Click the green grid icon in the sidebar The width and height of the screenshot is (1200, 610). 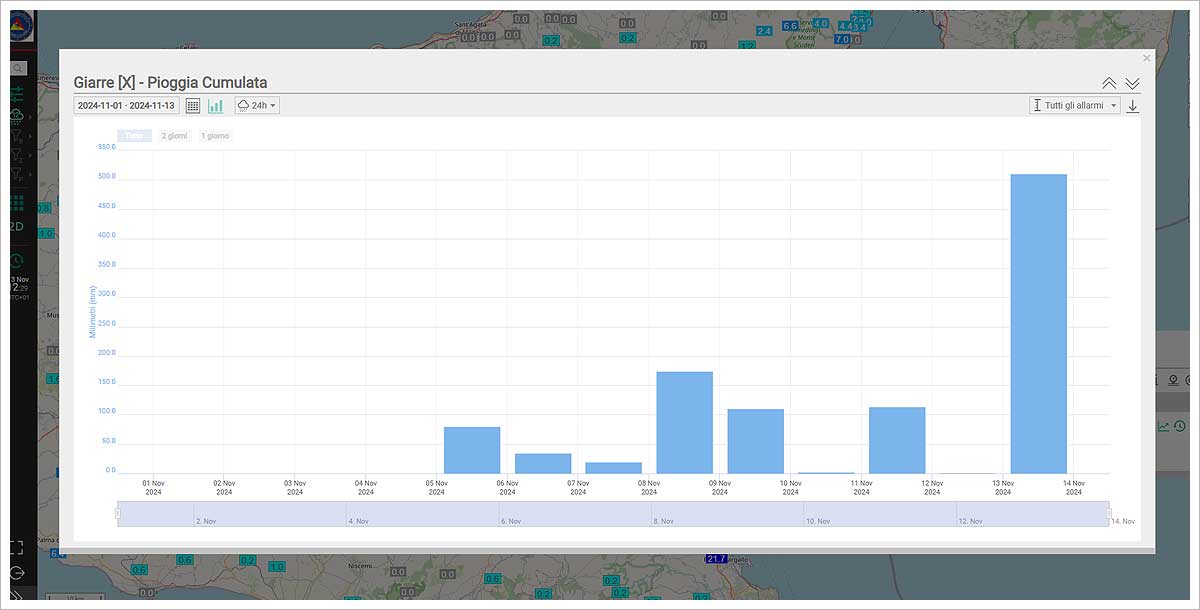pos(17,202)
